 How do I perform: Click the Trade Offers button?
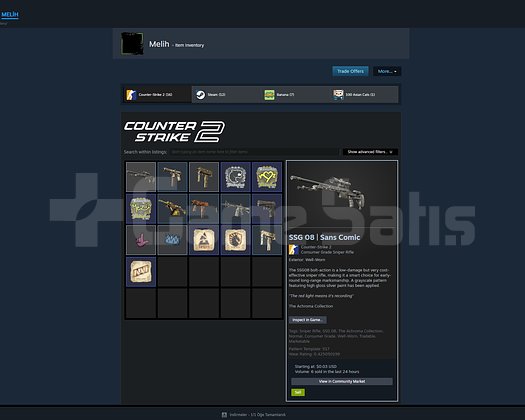point(350,71)
